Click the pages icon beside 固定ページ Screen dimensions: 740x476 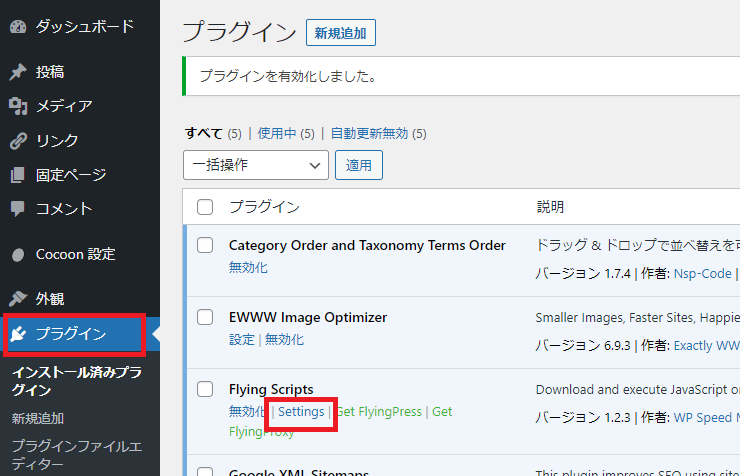tap(18, 175)
